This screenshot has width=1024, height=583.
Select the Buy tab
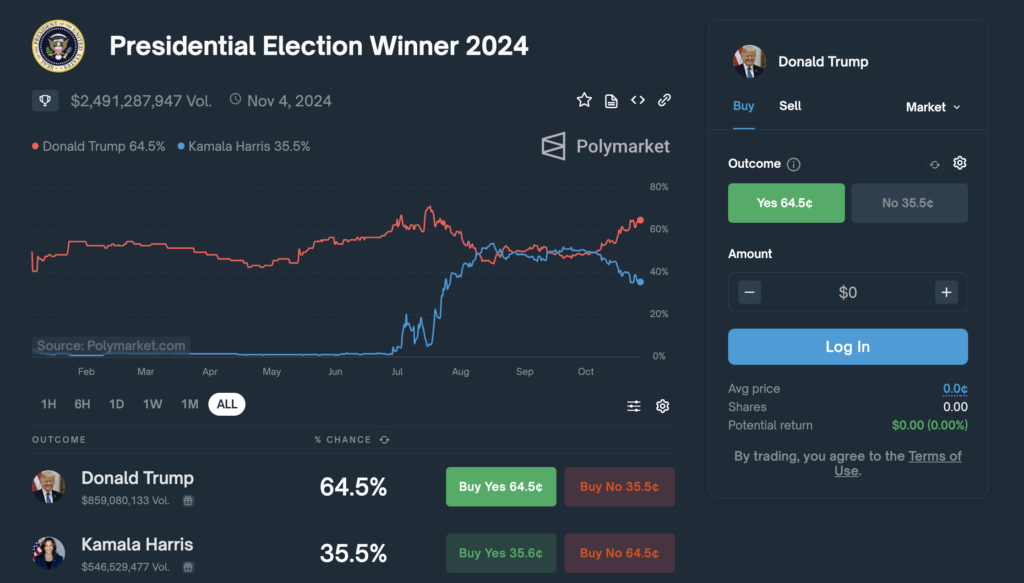pyautogui.click(x=743, y=106)
